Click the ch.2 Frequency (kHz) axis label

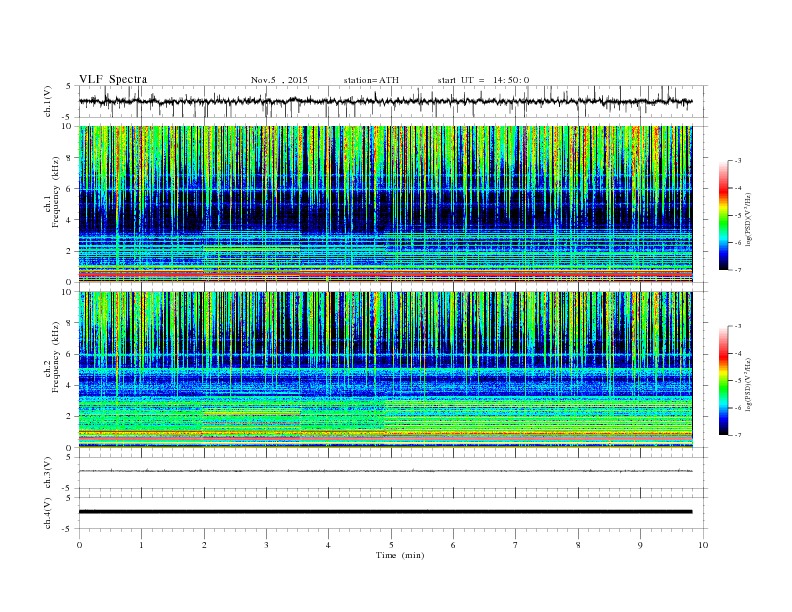52,358
